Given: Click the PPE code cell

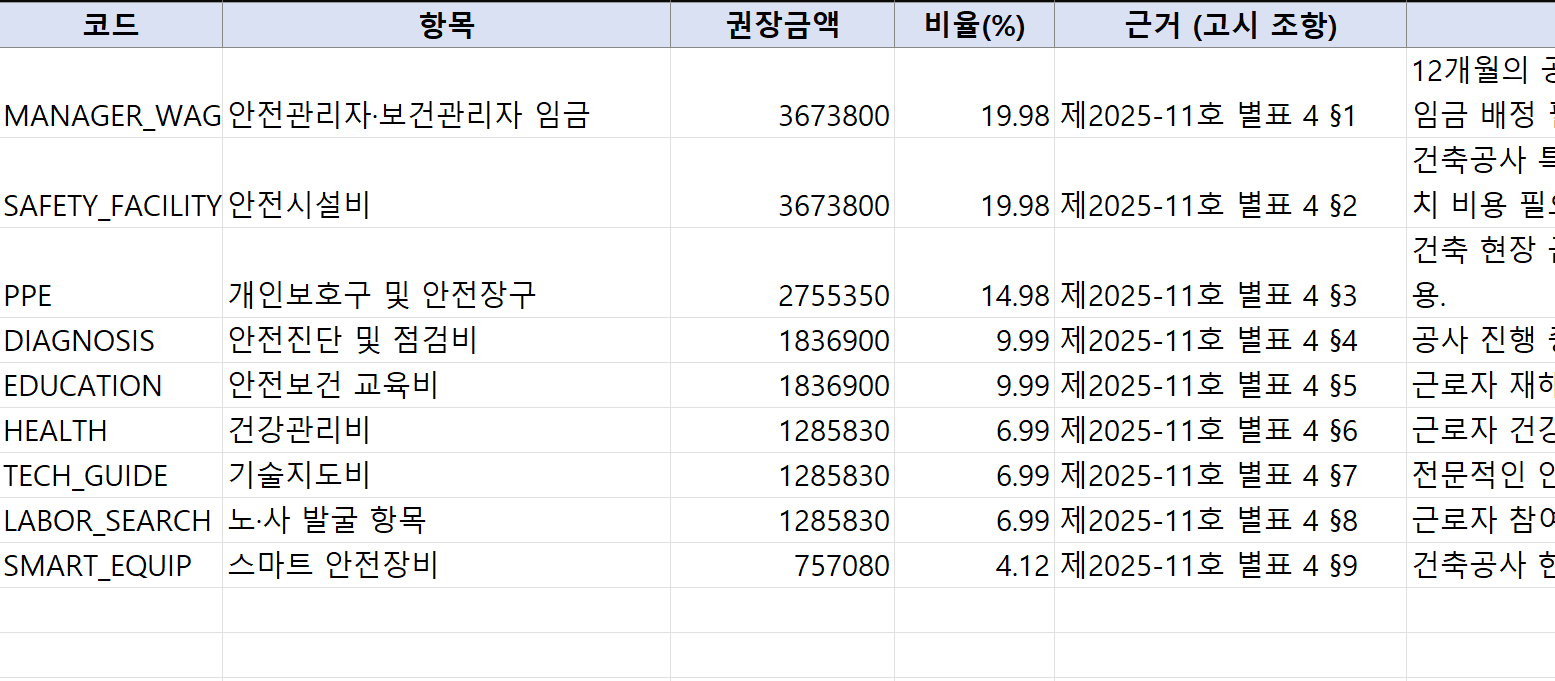Looking at the screenshot, I should click(111, 273).
